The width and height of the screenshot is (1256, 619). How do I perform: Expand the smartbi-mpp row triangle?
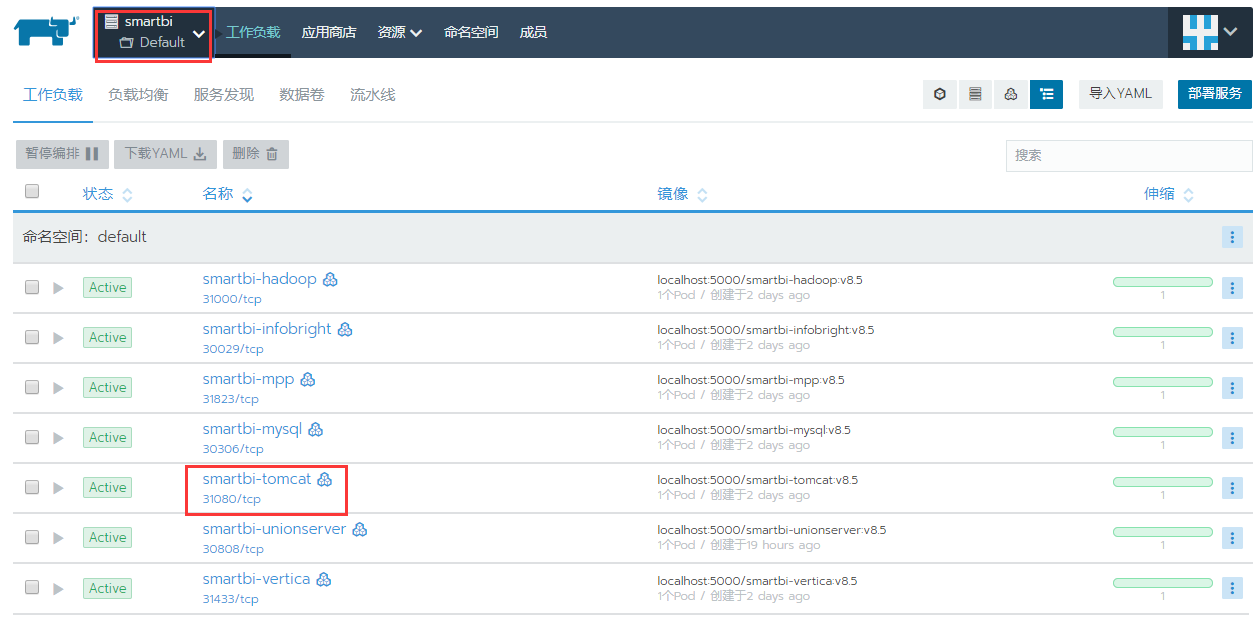58,388
